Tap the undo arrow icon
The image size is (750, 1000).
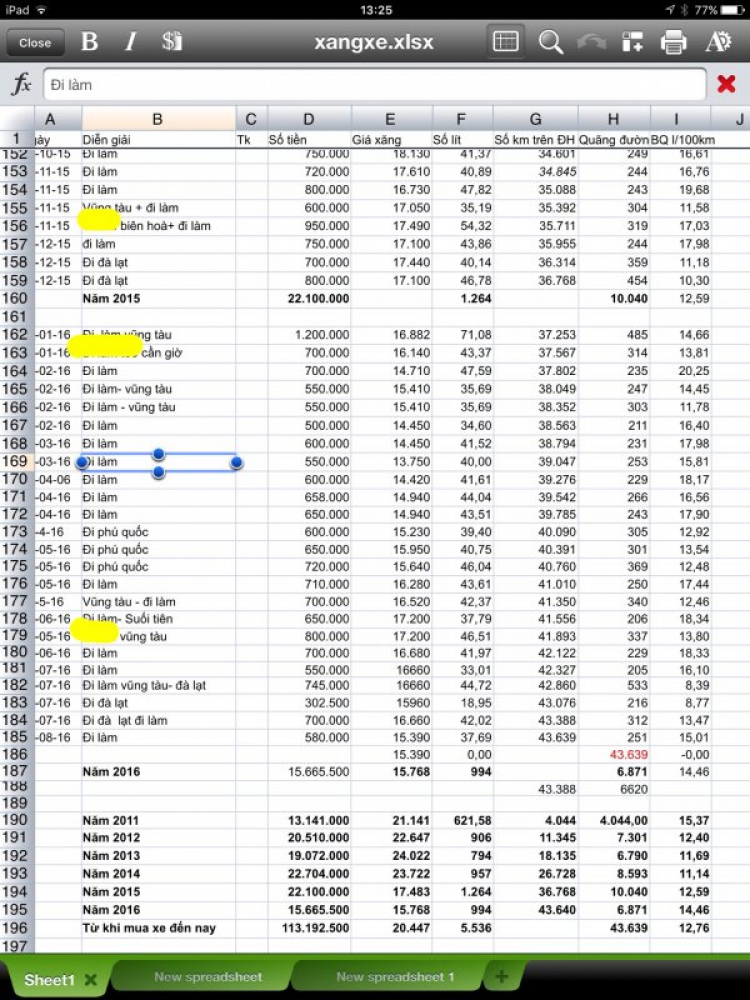[591, 42]
